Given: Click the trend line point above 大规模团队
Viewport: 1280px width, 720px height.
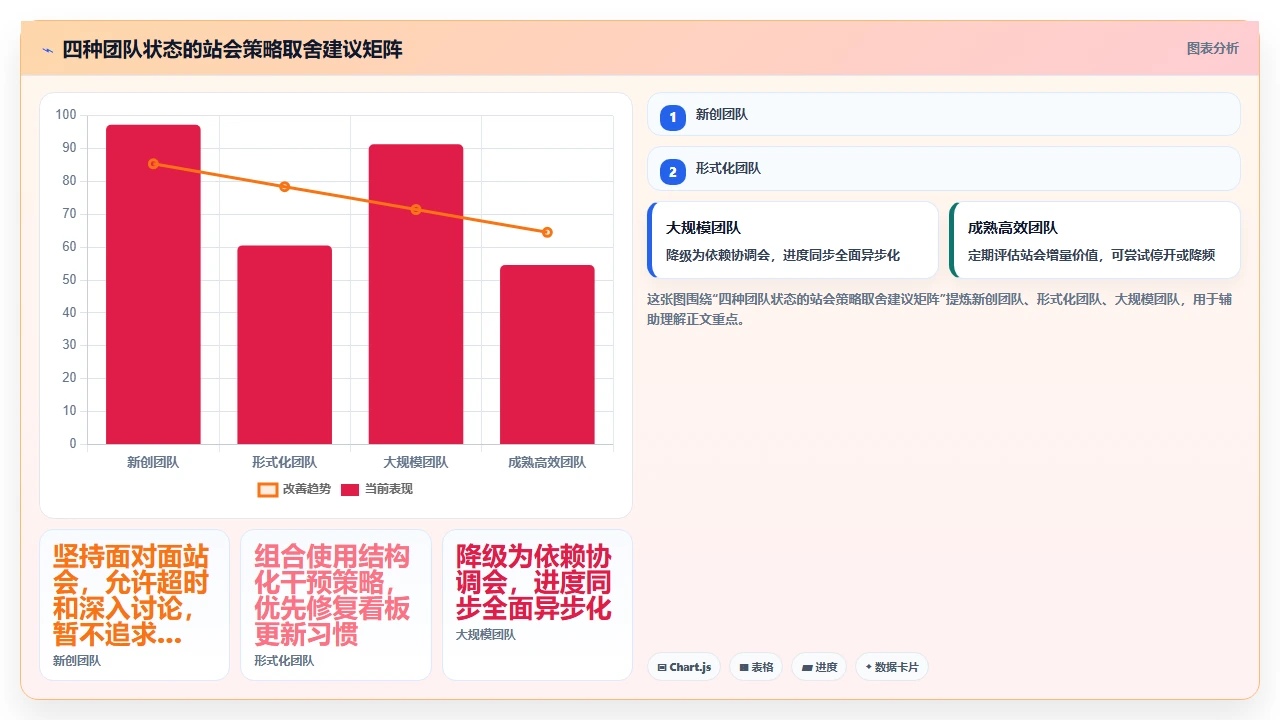Looking at the screenshot, I should click(416, 209).
